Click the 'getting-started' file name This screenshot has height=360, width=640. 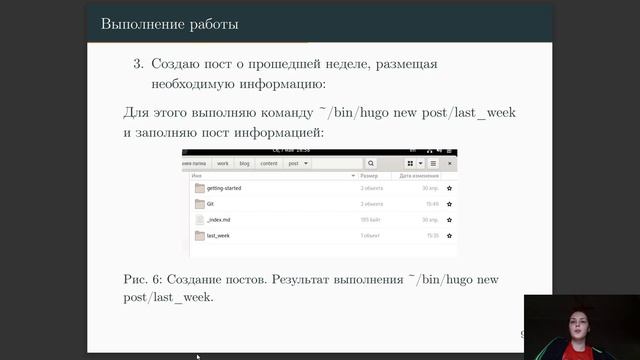click(224, 188)
